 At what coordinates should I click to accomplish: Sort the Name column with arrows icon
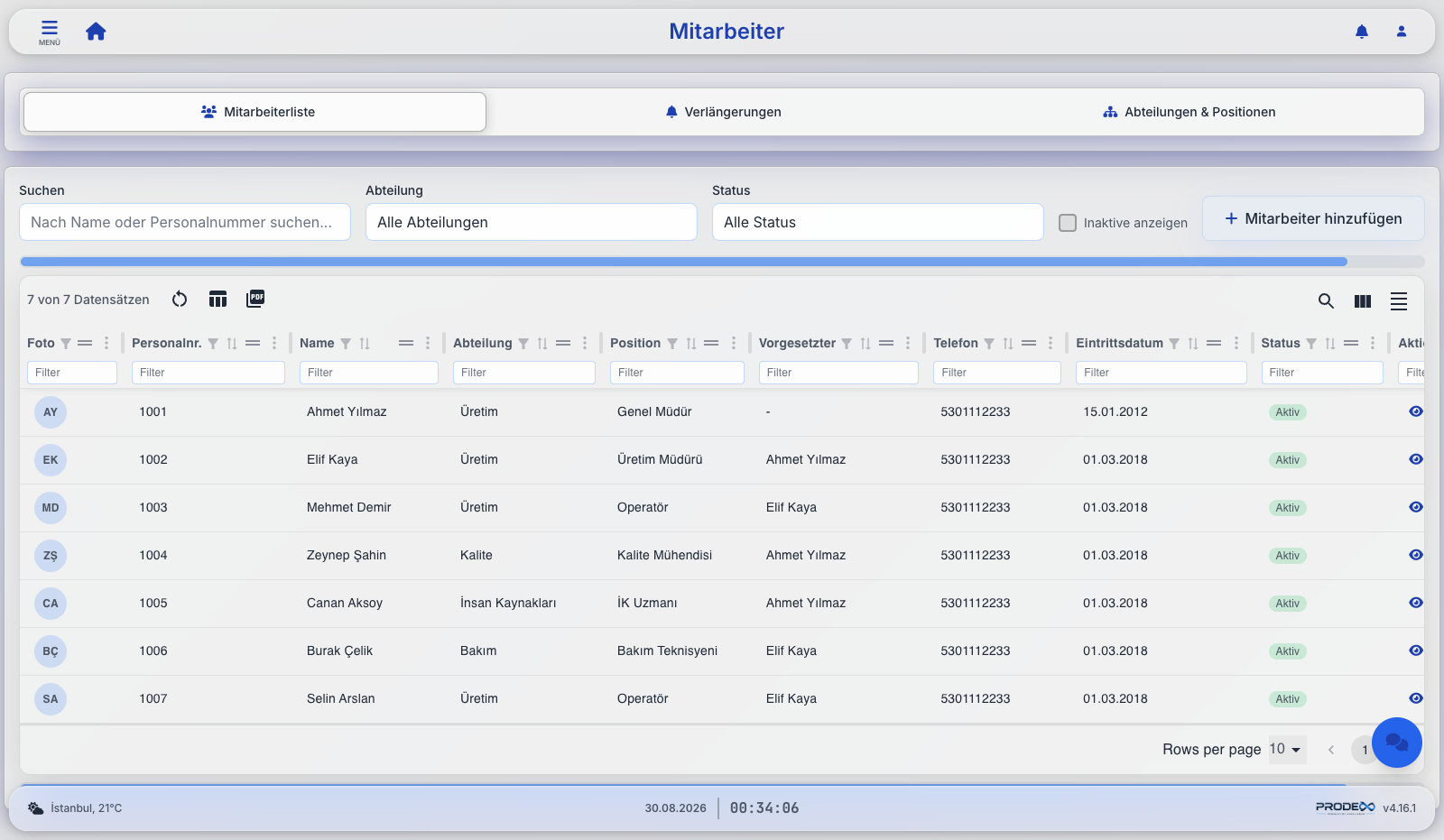pos(365,344)
